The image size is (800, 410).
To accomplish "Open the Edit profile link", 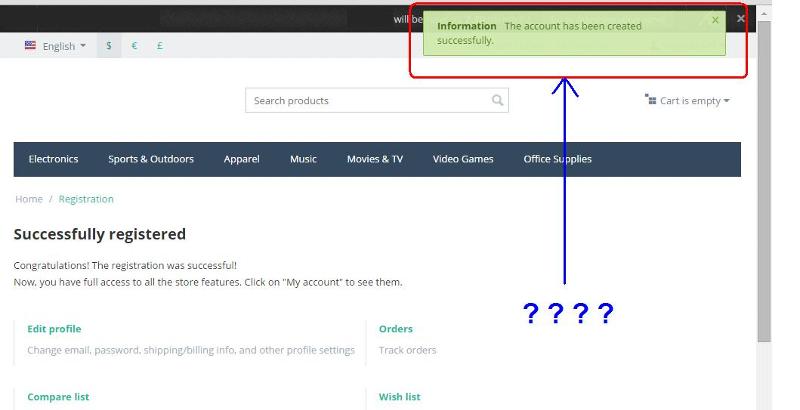I will [54, 329].
